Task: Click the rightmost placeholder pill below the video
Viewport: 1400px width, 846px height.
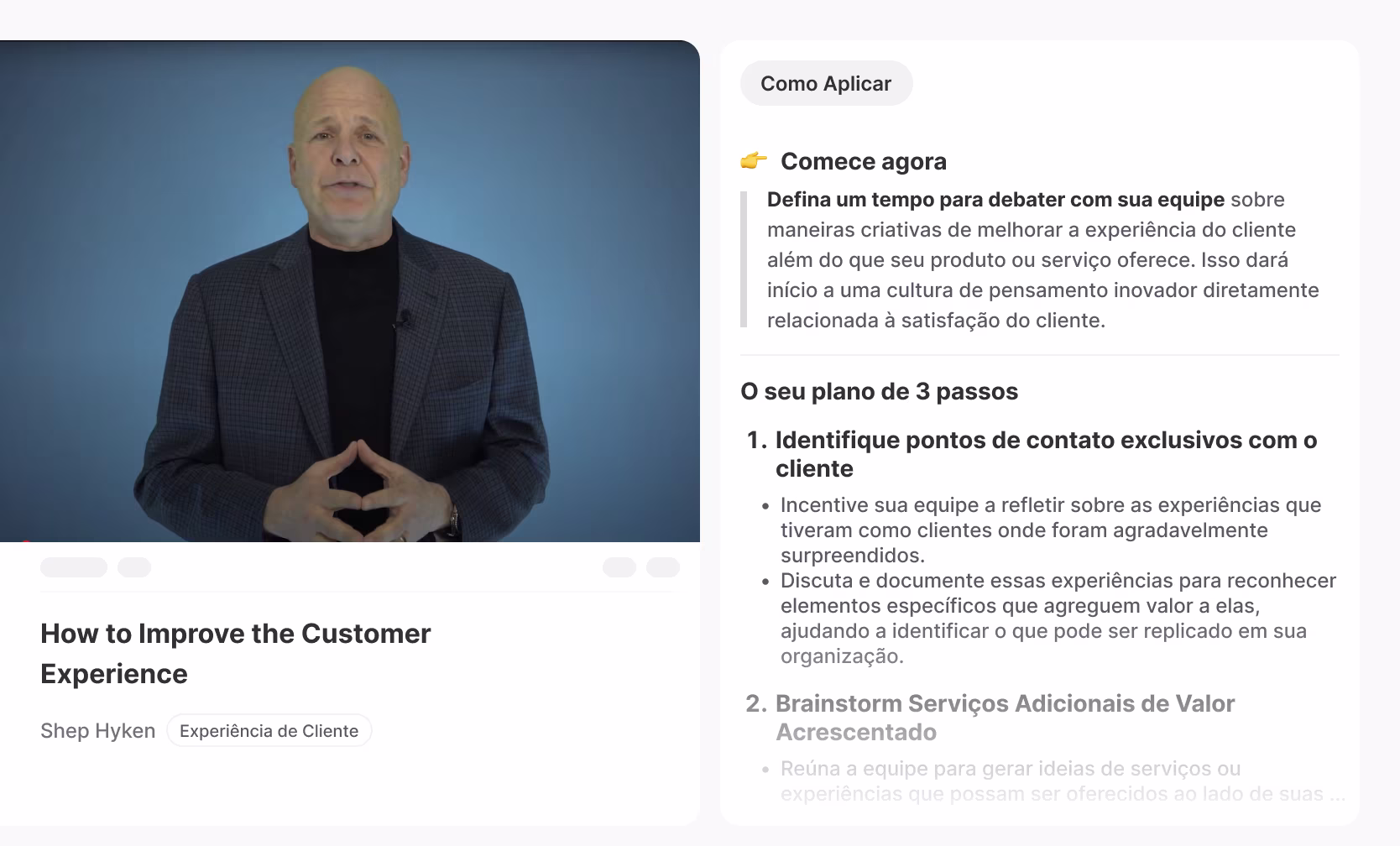Action: [x=663, y=567]
